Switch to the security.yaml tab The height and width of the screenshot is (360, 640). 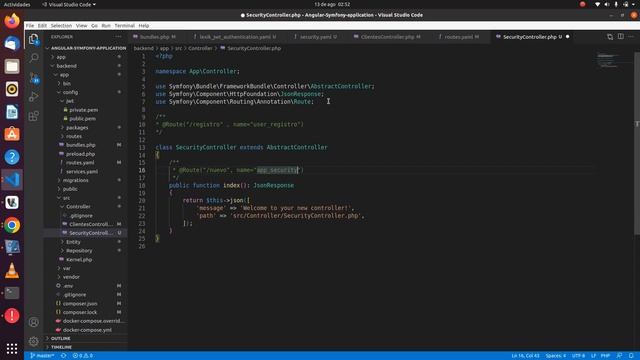(x=316, y=37)
